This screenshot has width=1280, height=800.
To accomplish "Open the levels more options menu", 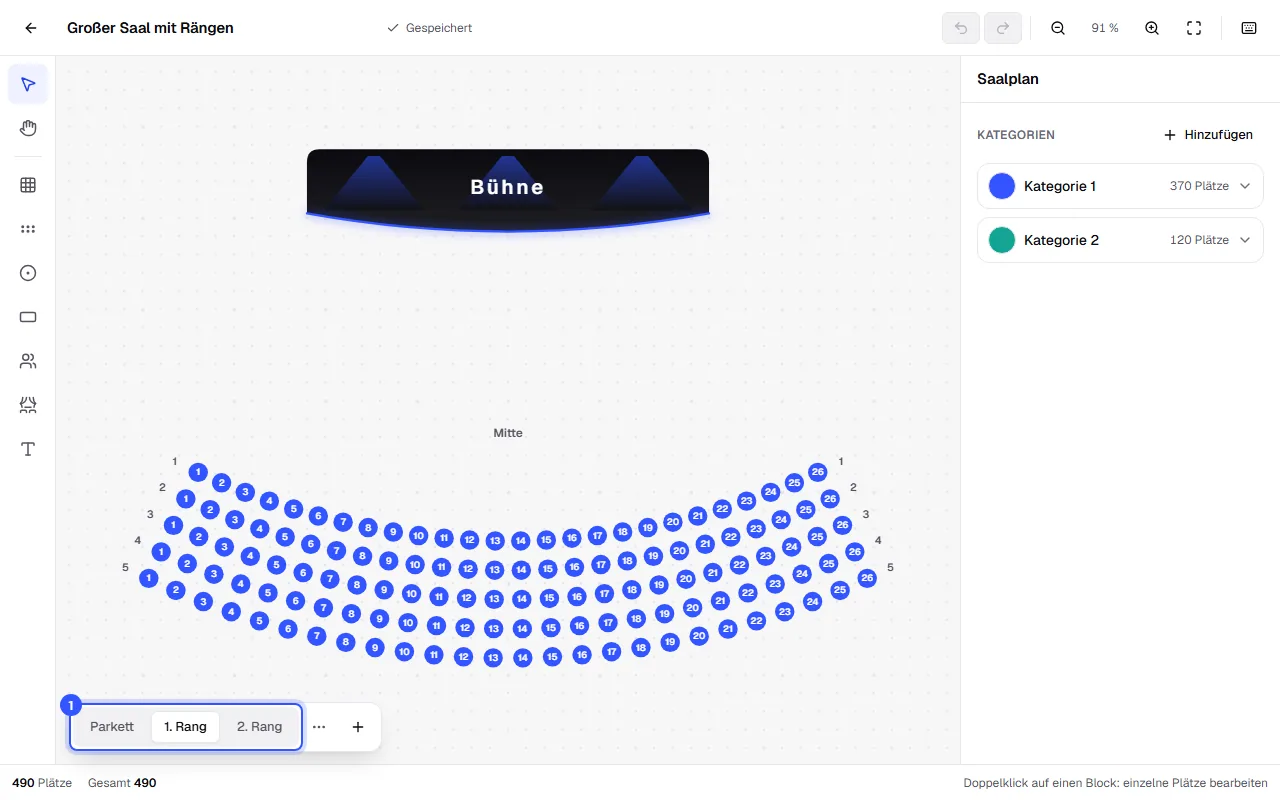I will point(319,727).
